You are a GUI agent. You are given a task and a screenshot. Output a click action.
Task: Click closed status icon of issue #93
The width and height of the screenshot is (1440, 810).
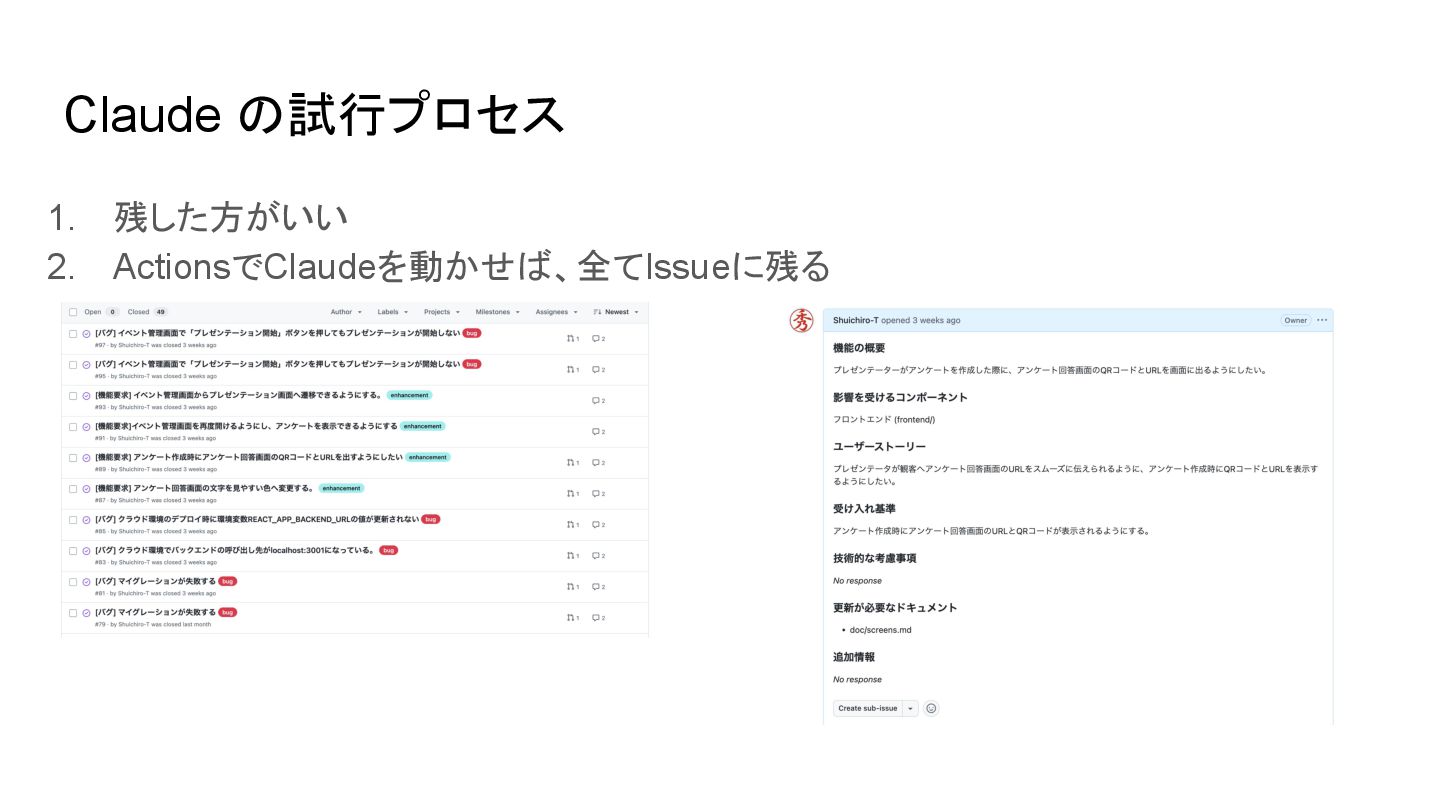(x=86, y=396)
